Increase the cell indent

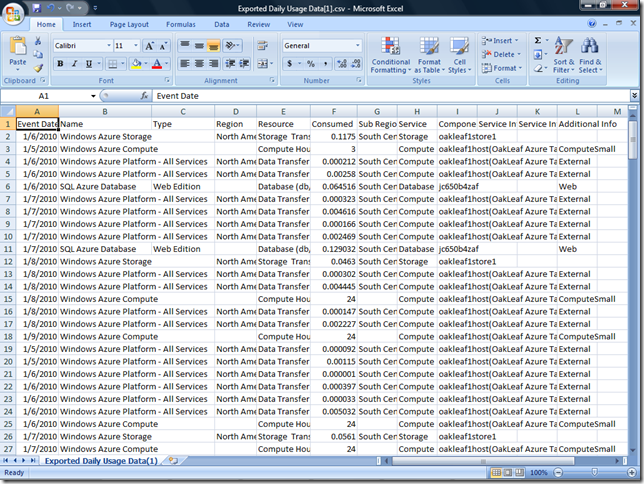coord(244,64)
